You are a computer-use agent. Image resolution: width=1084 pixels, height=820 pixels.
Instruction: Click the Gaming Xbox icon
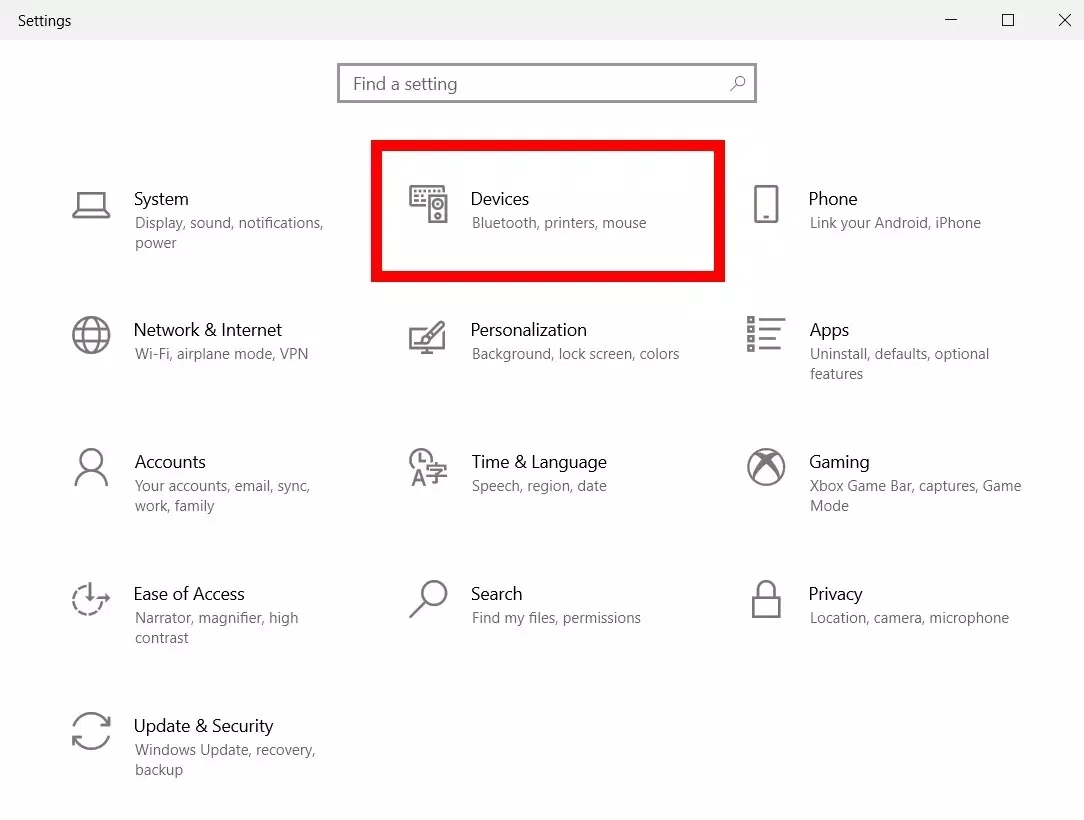765,467
